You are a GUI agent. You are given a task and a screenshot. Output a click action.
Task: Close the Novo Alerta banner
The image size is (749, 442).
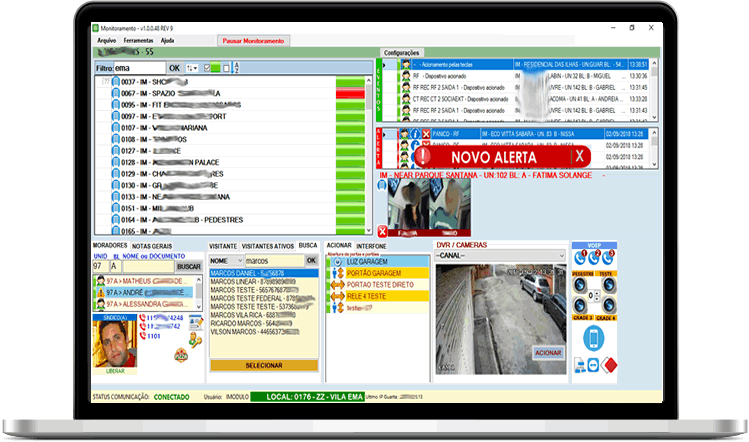point(577,157)
